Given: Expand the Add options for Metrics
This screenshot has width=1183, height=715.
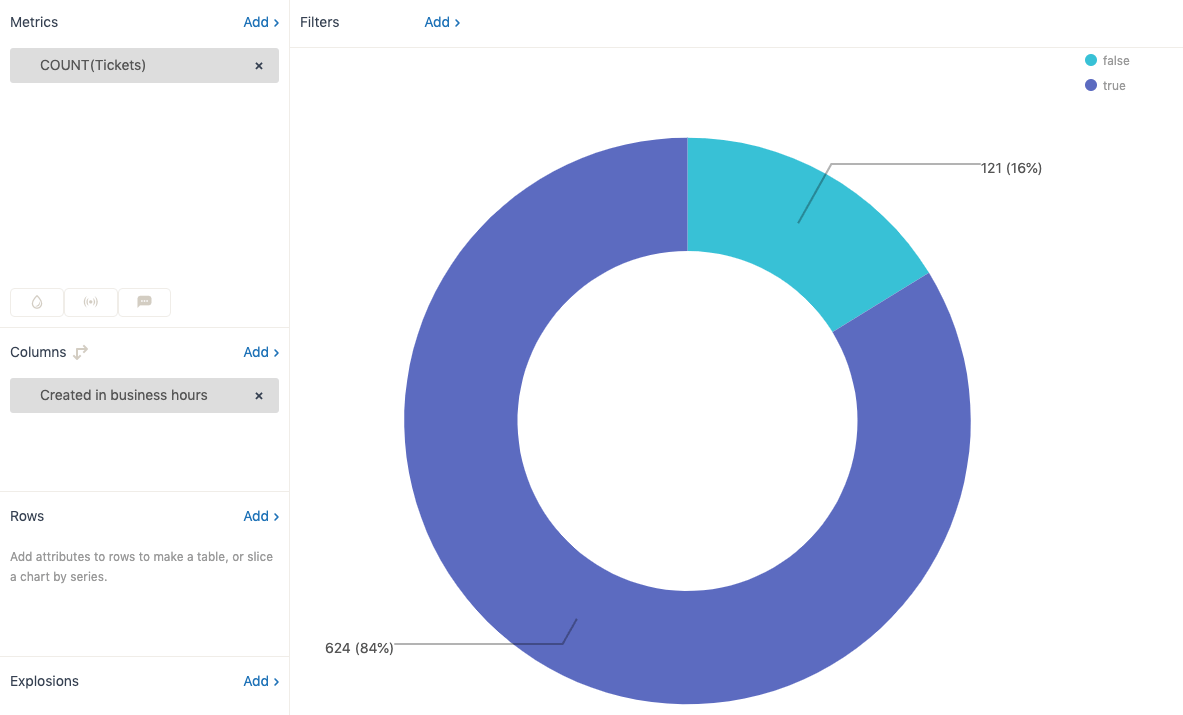Looking at the screenshot, I should click(260, 22).
